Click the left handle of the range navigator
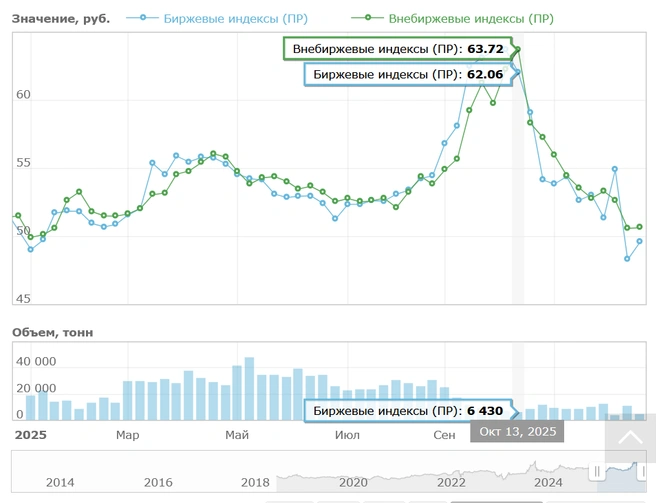The width and height of the screenshot is (656, 503). click(597, 472)
